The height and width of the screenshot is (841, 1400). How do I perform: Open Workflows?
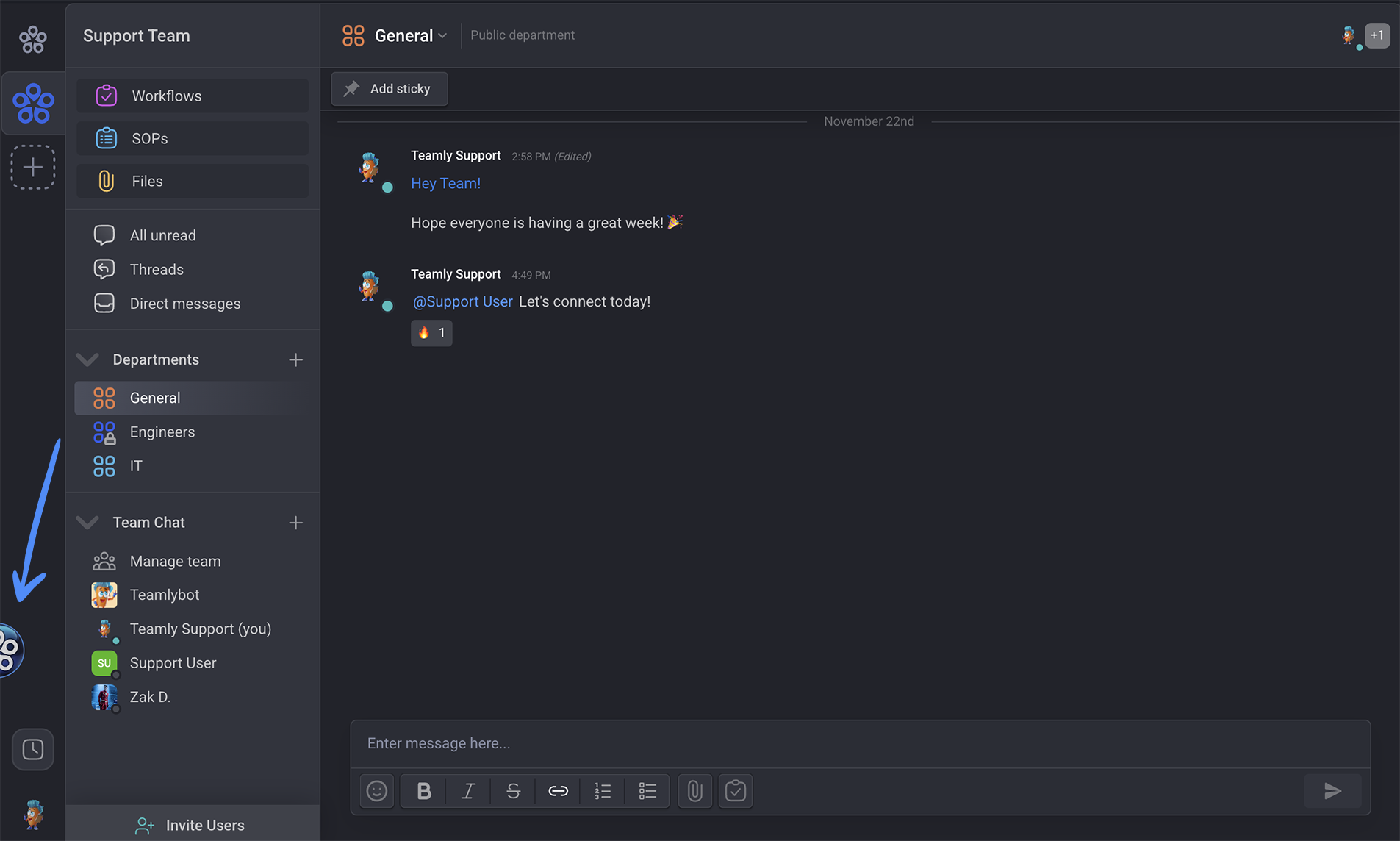point(193,96)
